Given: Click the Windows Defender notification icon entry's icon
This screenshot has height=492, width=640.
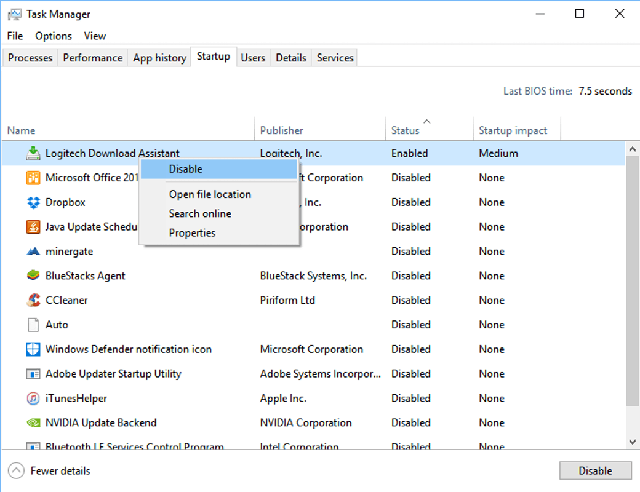Looking at the screenshot, I should tap(32, 350).
